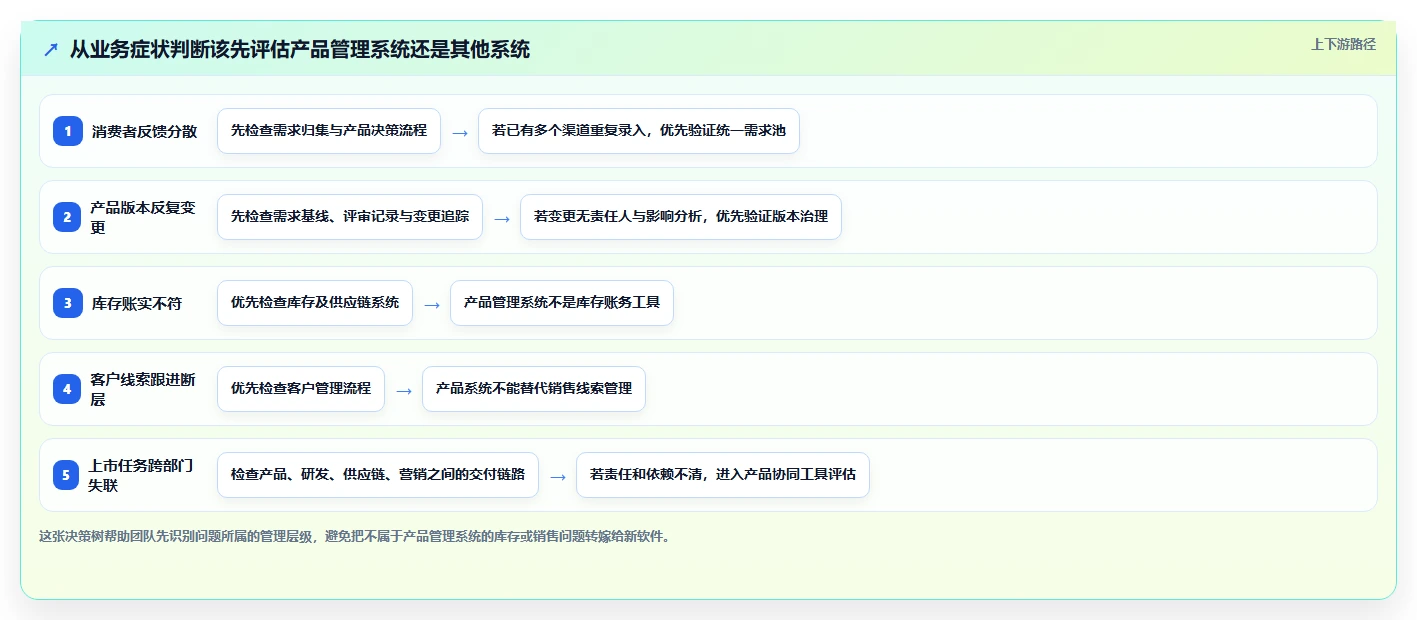The width and height of the screenshot is (1417, 620).
Task: Click the 产品管理系统不是库存账务工具 box
Action: point(562,303)
